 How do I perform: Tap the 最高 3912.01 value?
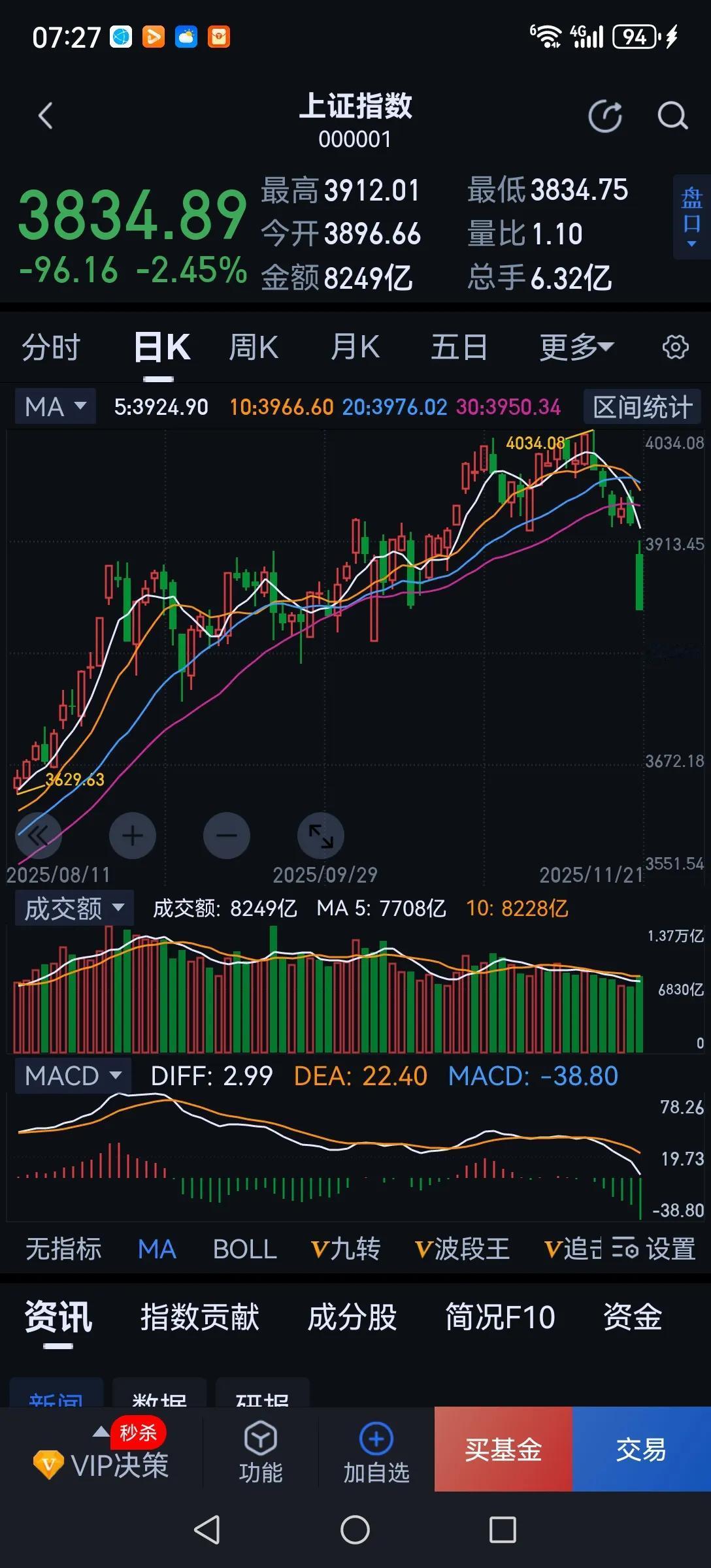point(372,190)
